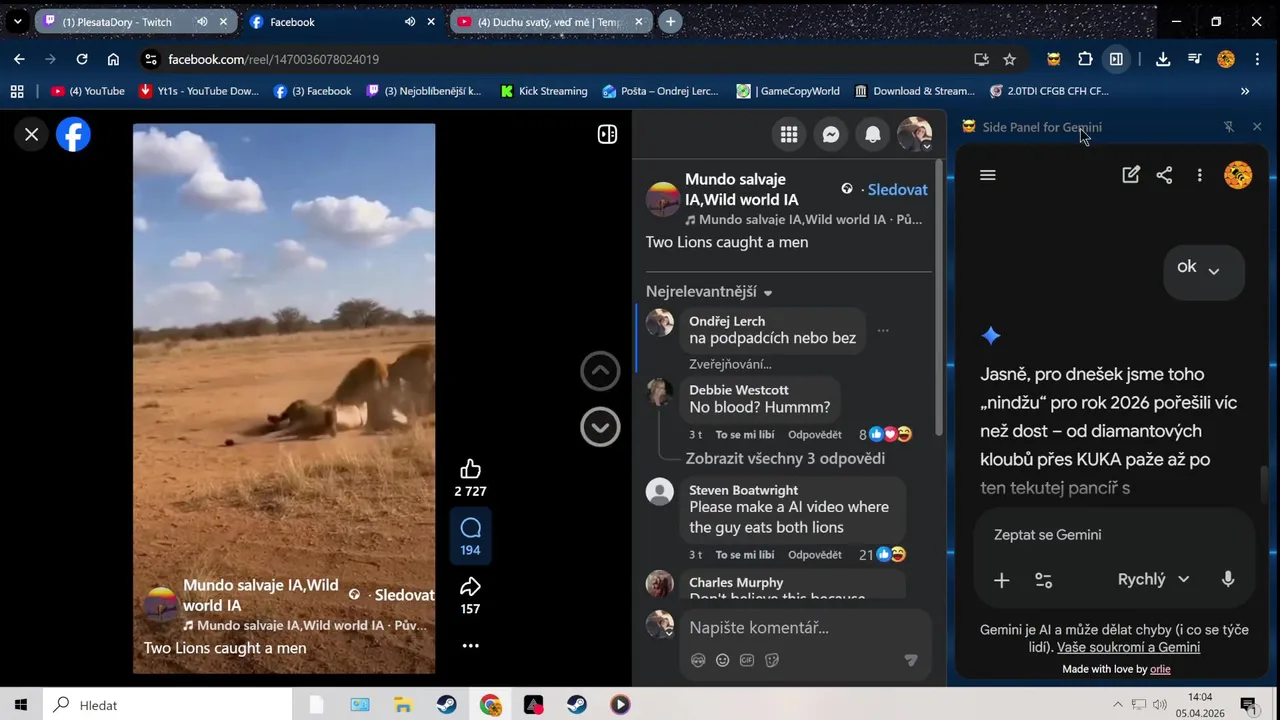
Task: Attach a GIF to the comment
Action: (x=747, y=660)
